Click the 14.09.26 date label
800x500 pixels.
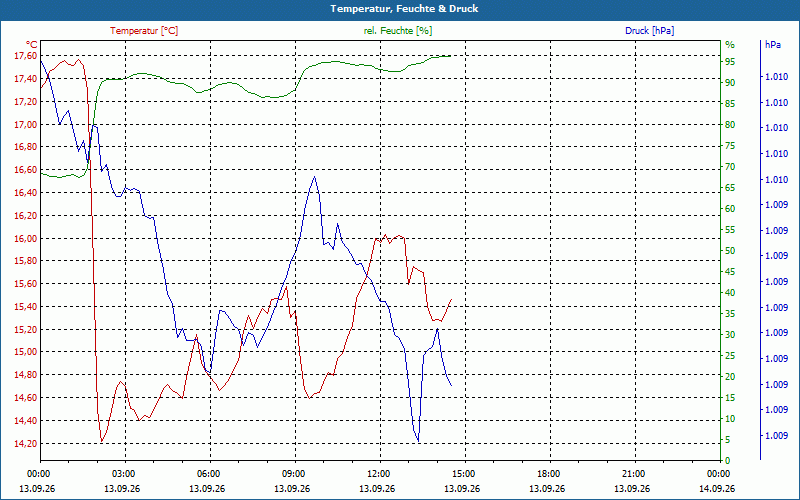tap(717, 489)
